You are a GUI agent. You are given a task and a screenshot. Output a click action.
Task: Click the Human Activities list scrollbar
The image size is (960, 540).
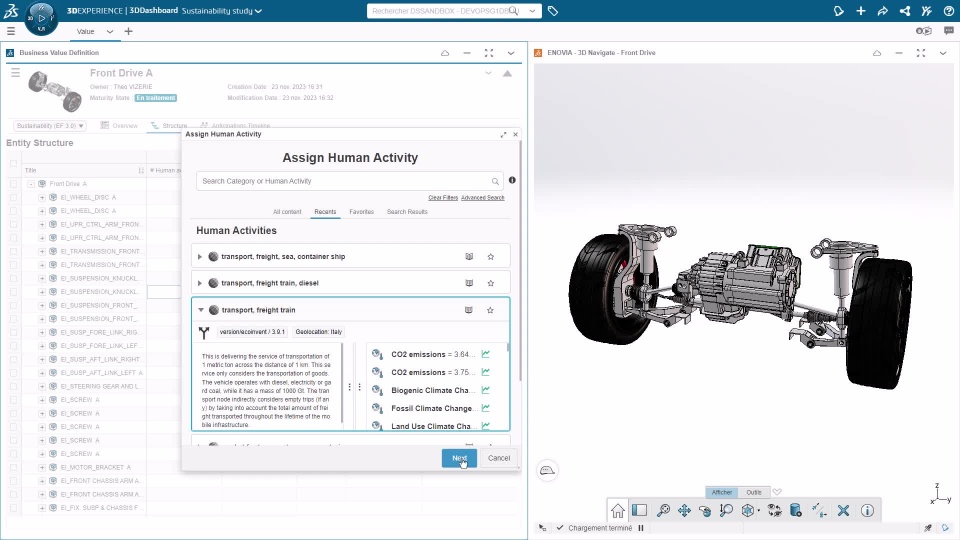(520, 260)
